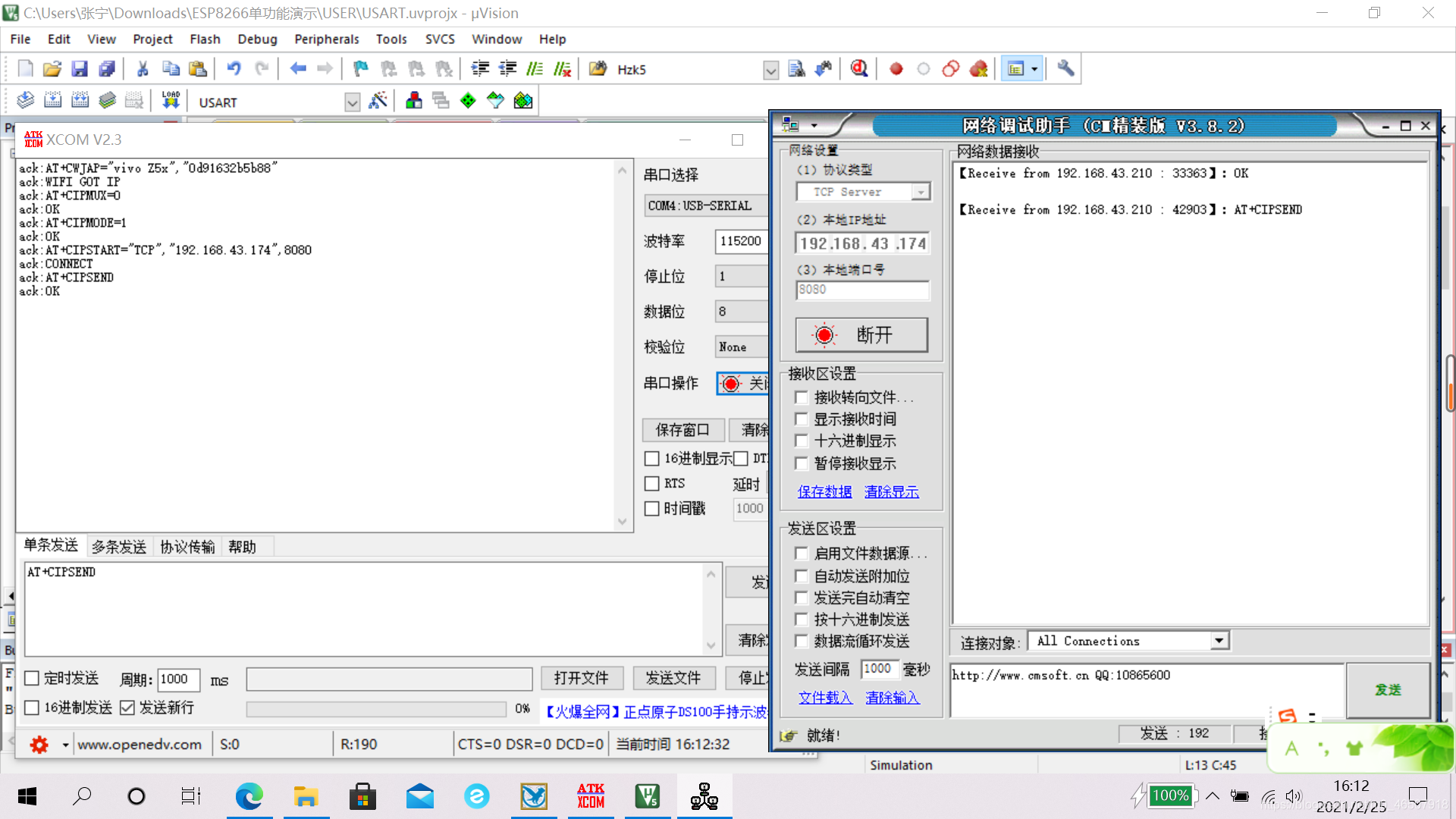Open COM4:USB-SERIAL port dropdown
Screen dimensions: 1456x819
[x=705, y=206]
